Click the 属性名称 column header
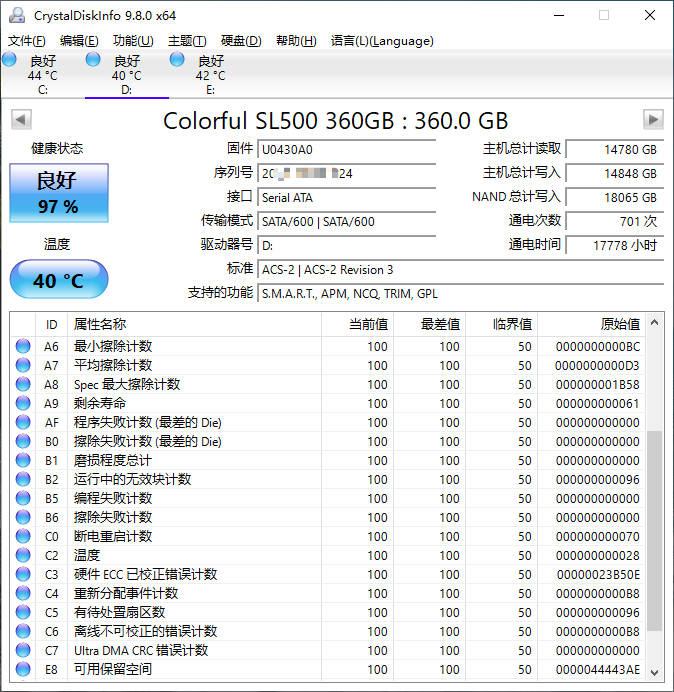 coord(194,324)
